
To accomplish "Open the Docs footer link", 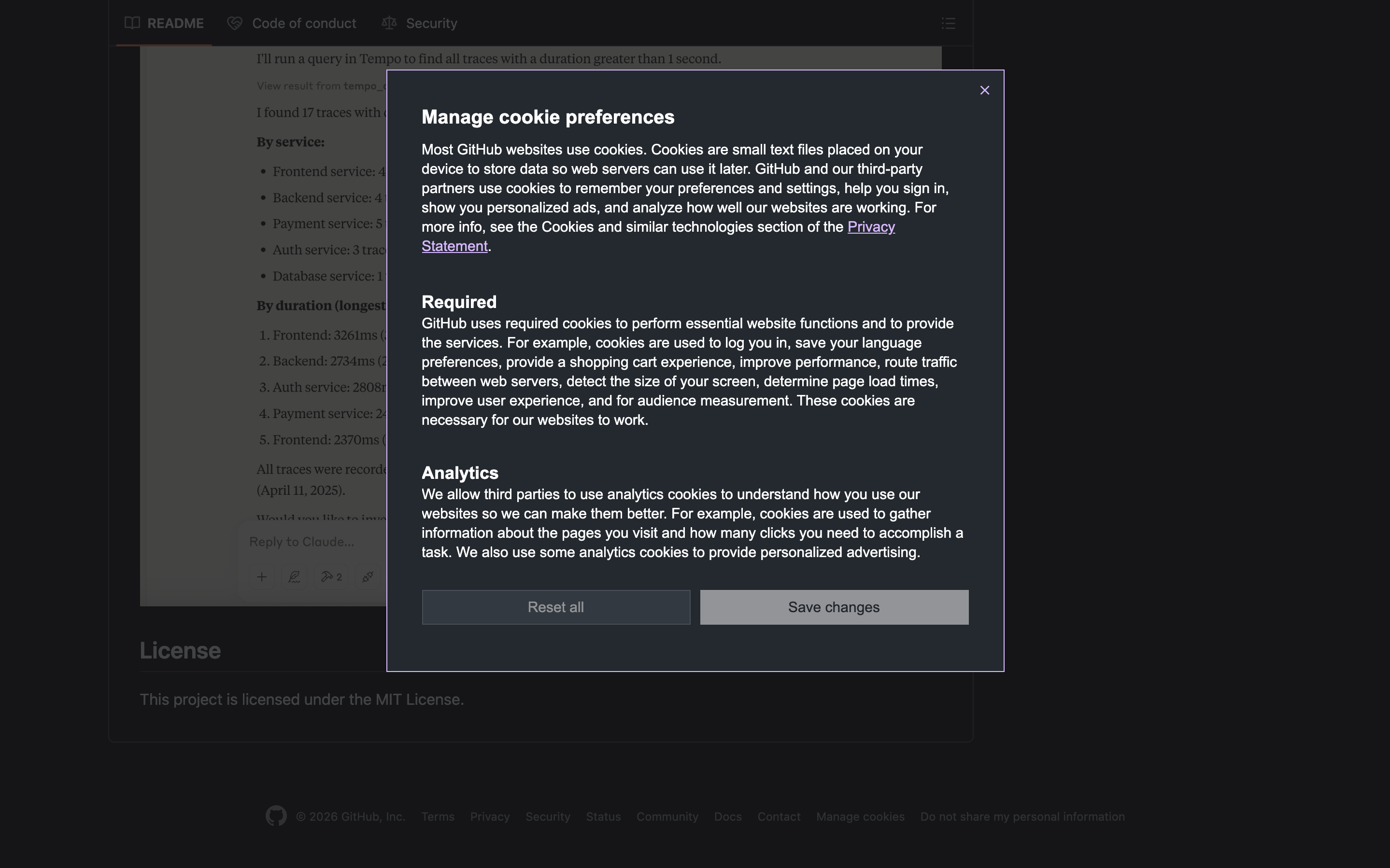I will coord(727,816).
